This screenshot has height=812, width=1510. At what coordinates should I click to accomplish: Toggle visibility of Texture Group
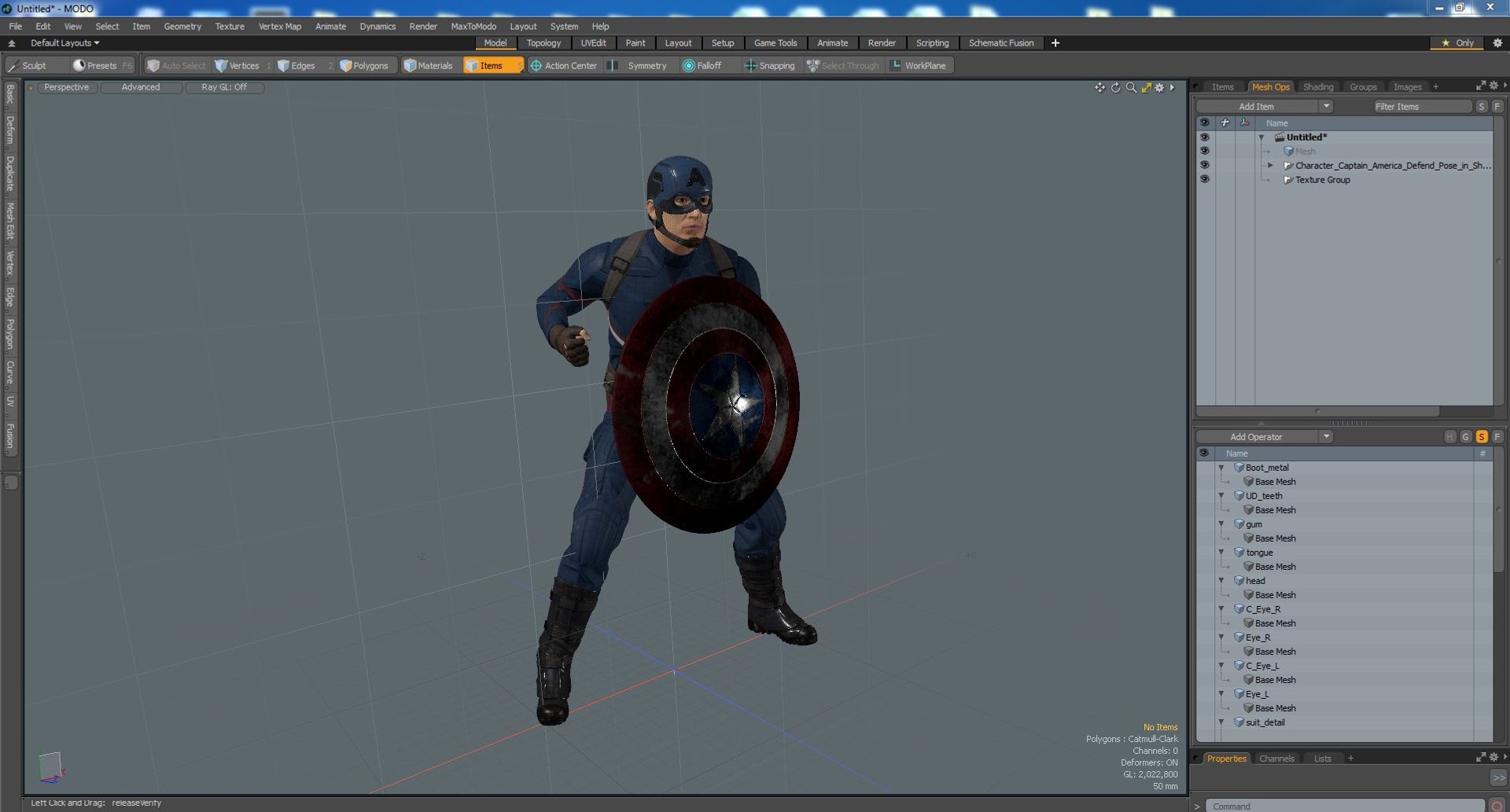1204,179
